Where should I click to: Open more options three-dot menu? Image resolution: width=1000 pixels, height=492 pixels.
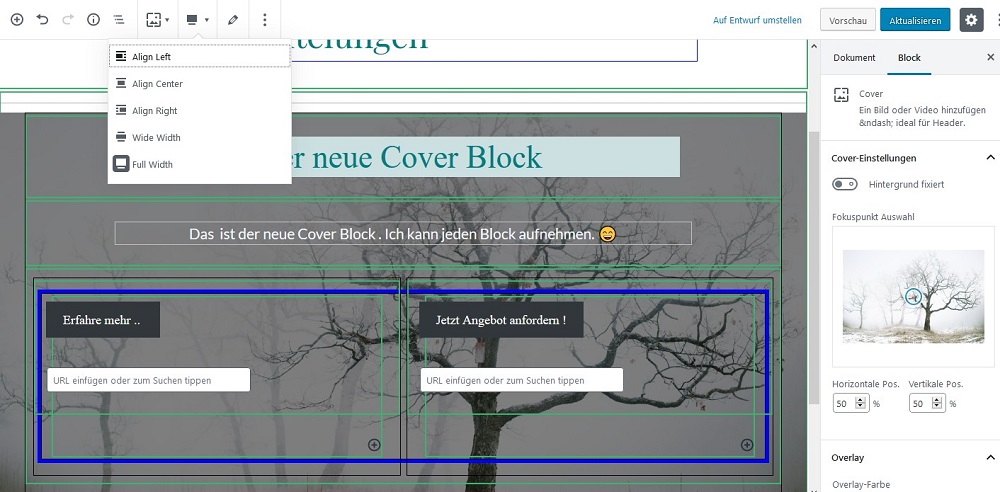(264, 20)
